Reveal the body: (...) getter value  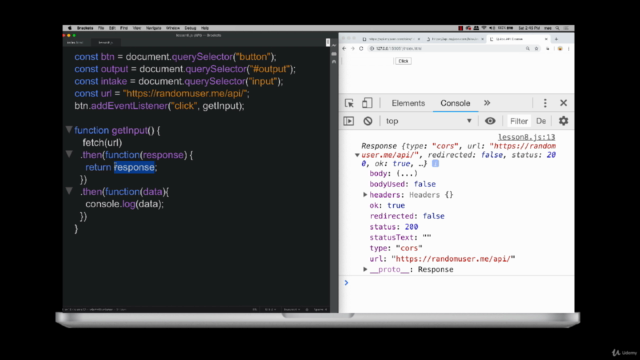coord(407,173)
